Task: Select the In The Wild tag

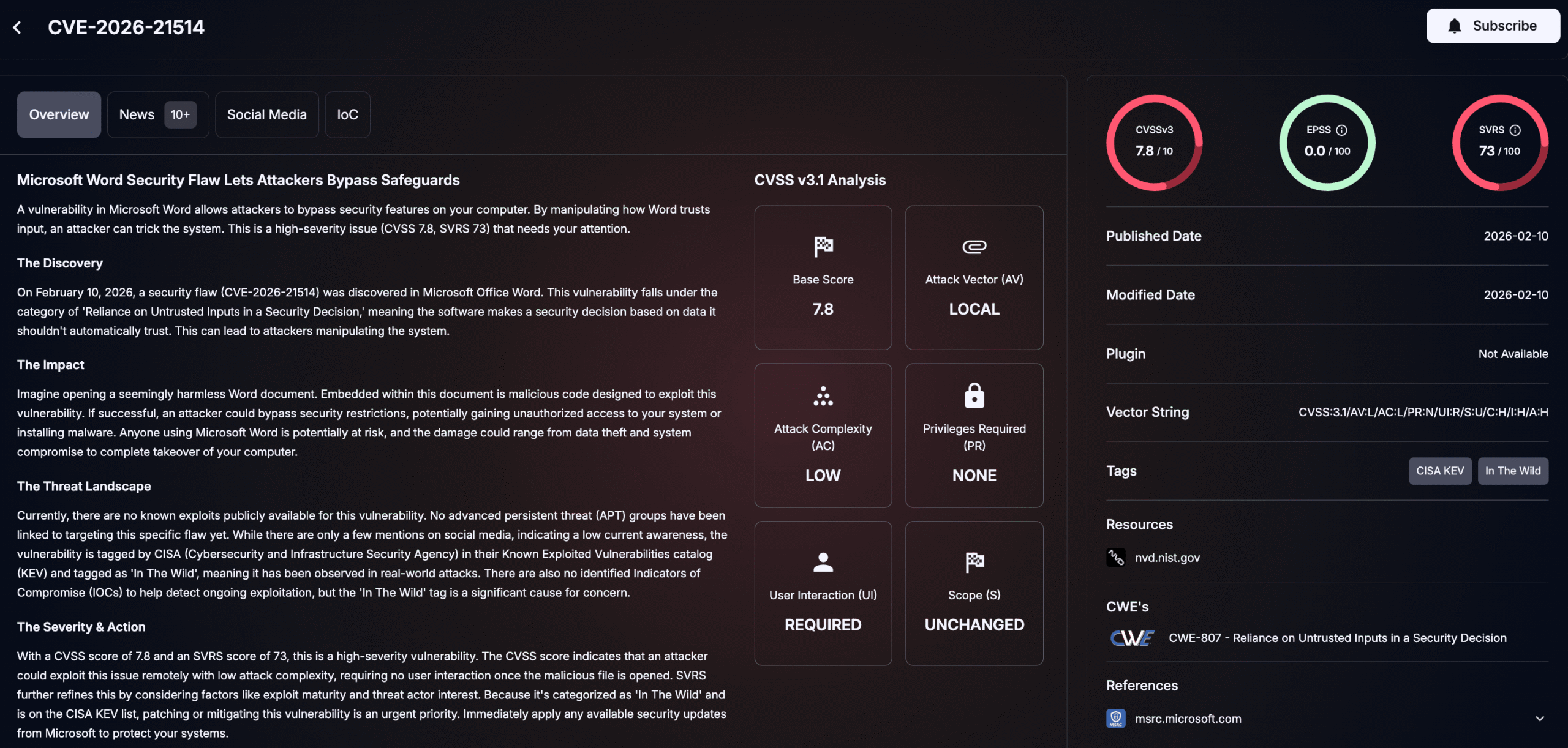Action: coord(1513,471)
